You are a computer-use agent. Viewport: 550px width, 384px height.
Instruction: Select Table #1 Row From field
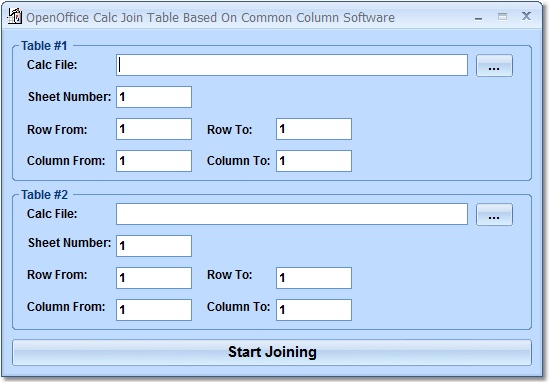pos(154,129)
